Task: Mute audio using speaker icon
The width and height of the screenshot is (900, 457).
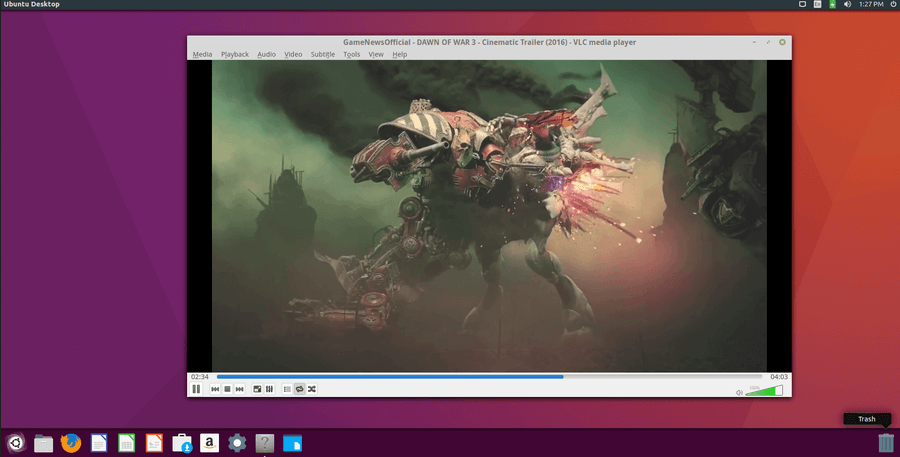Action: 739,392
